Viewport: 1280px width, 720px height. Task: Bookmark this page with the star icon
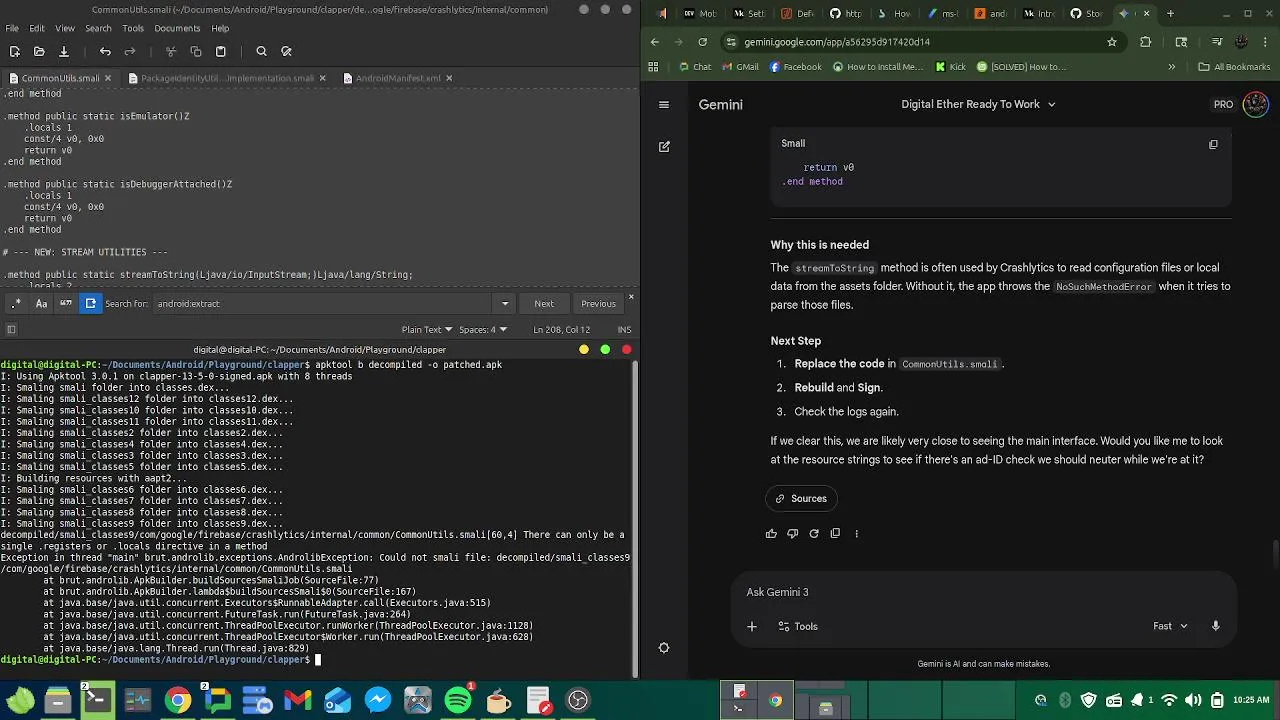[1112, 42]
